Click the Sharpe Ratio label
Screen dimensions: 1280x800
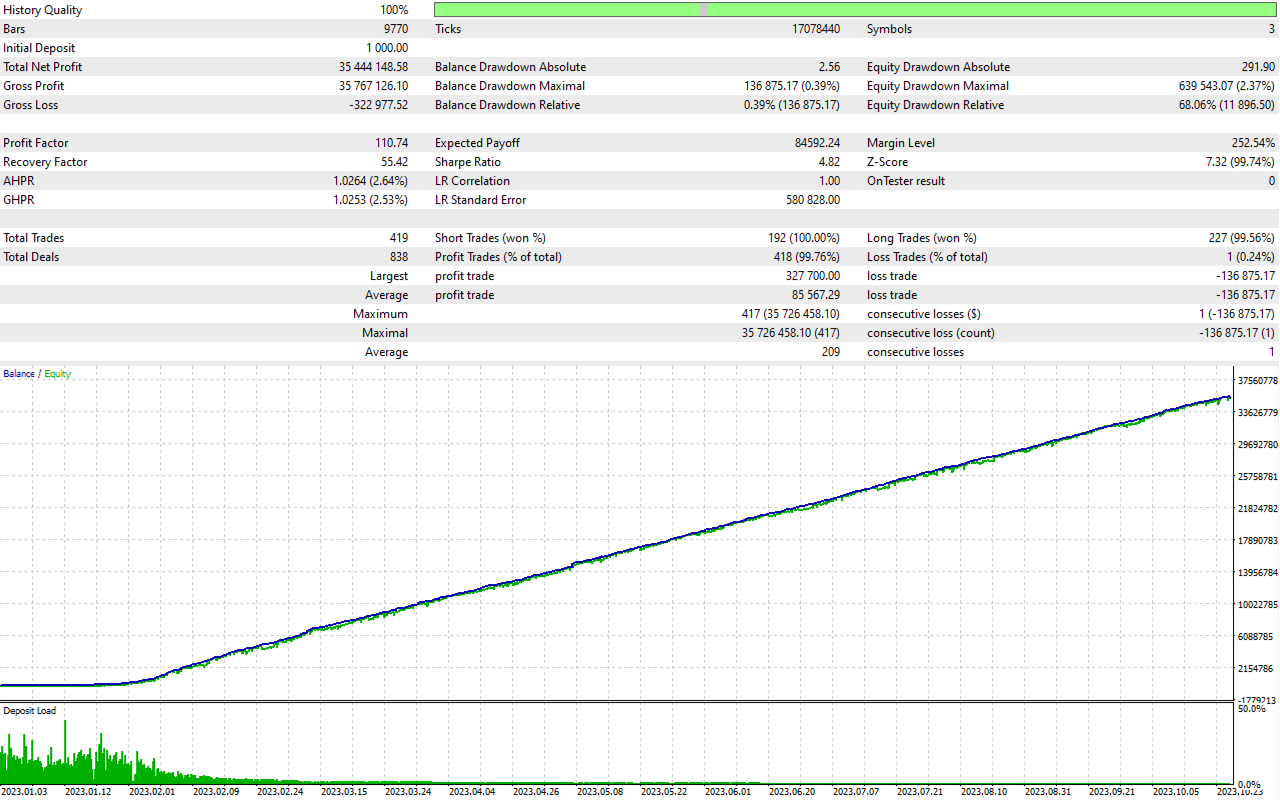(468, 162)
